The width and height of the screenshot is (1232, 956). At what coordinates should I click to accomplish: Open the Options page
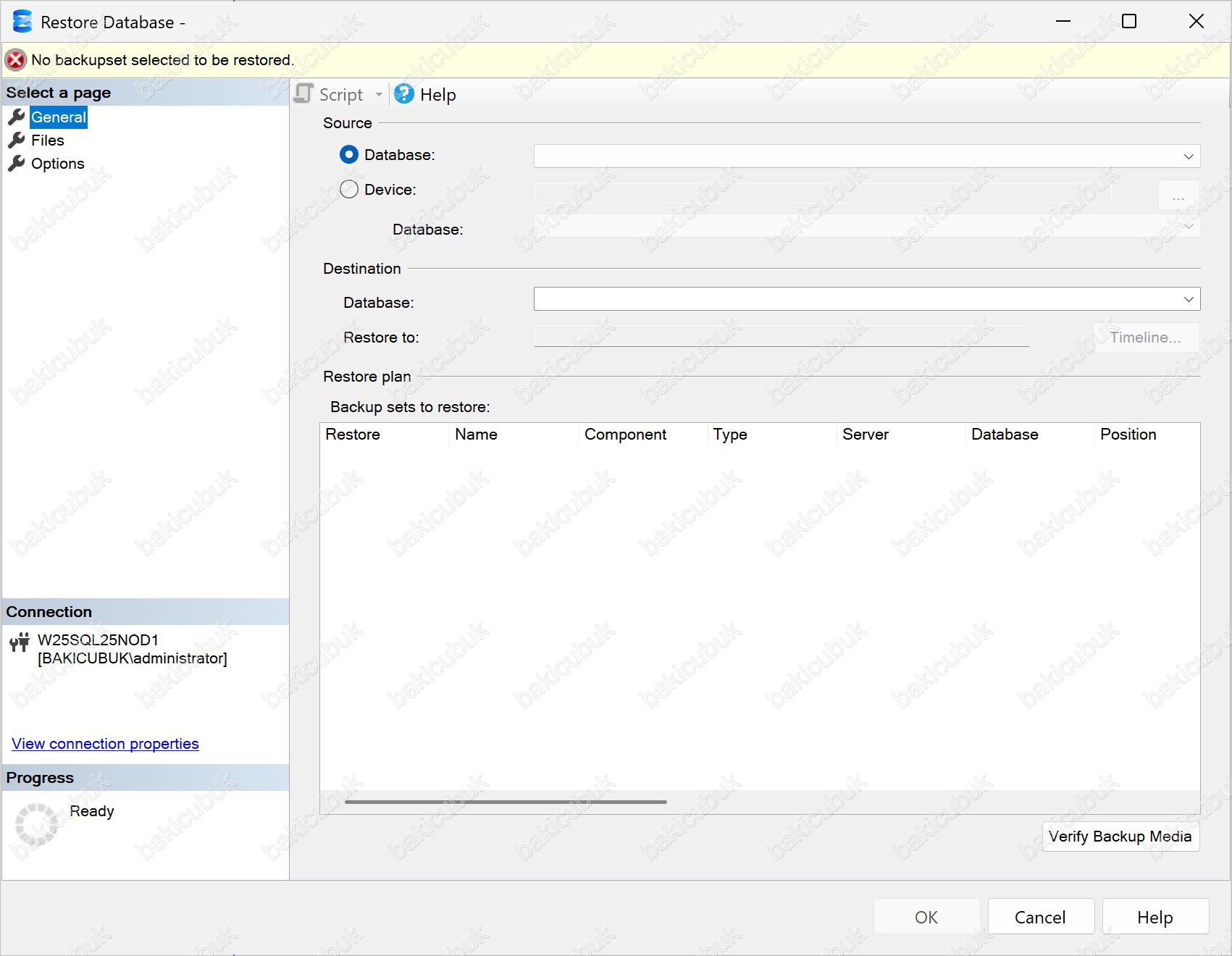click(x=58, y=164)
